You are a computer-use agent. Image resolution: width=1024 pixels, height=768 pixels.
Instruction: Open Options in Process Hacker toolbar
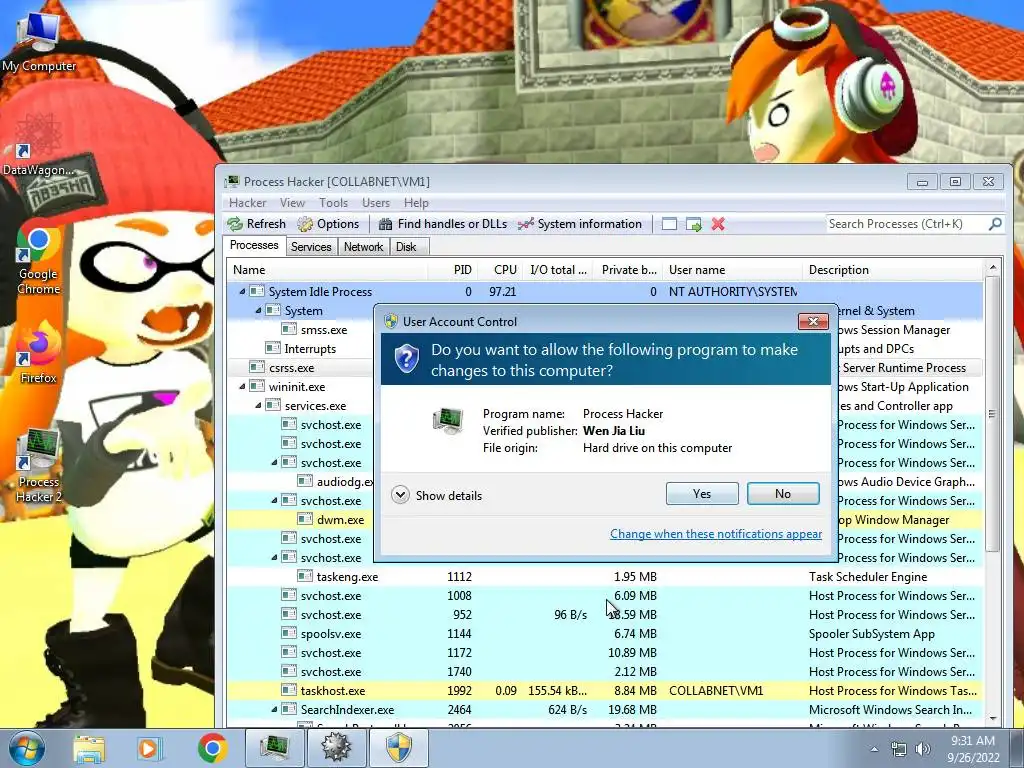(x=328, y=224)
